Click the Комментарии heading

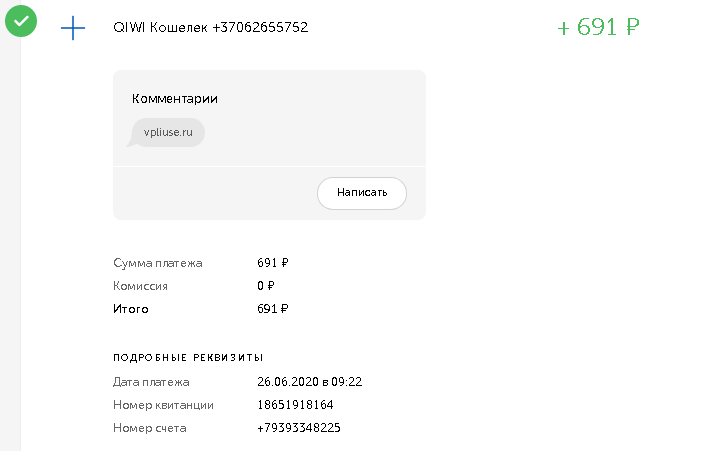click(175, 99)
